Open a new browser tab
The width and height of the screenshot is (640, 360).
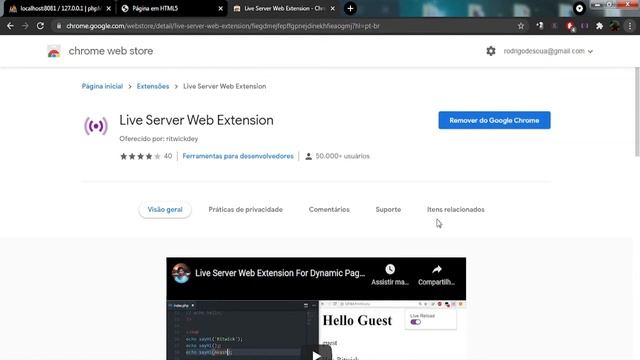click(x=350, y=9)
